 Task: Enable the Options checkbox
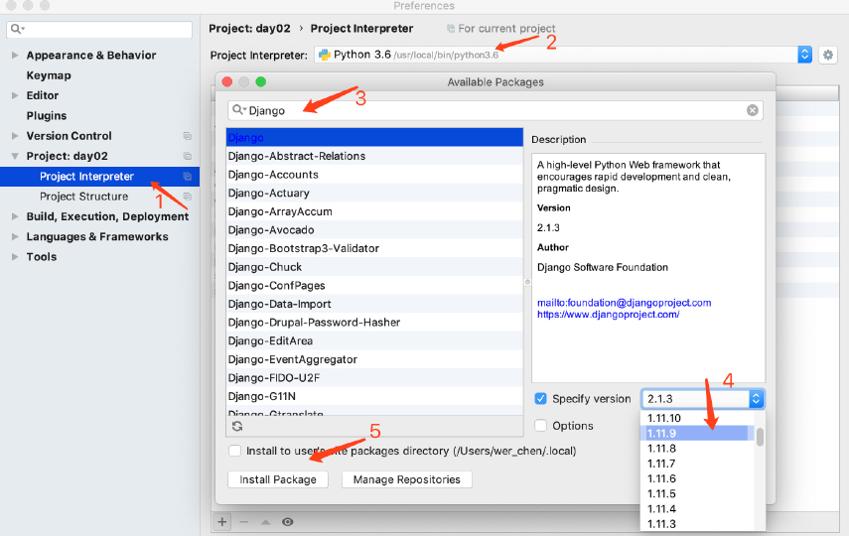[541, 426]
